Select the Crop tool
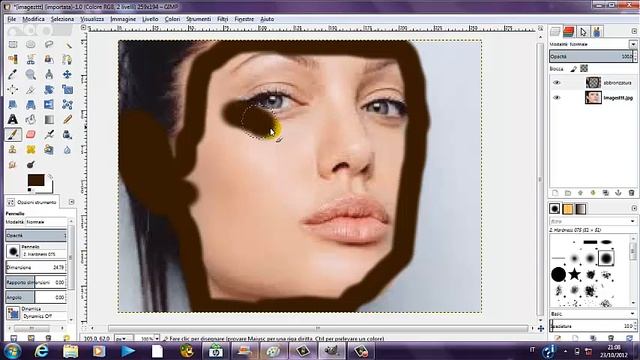Viewport: 640px width, 360px height. (31, 89)
